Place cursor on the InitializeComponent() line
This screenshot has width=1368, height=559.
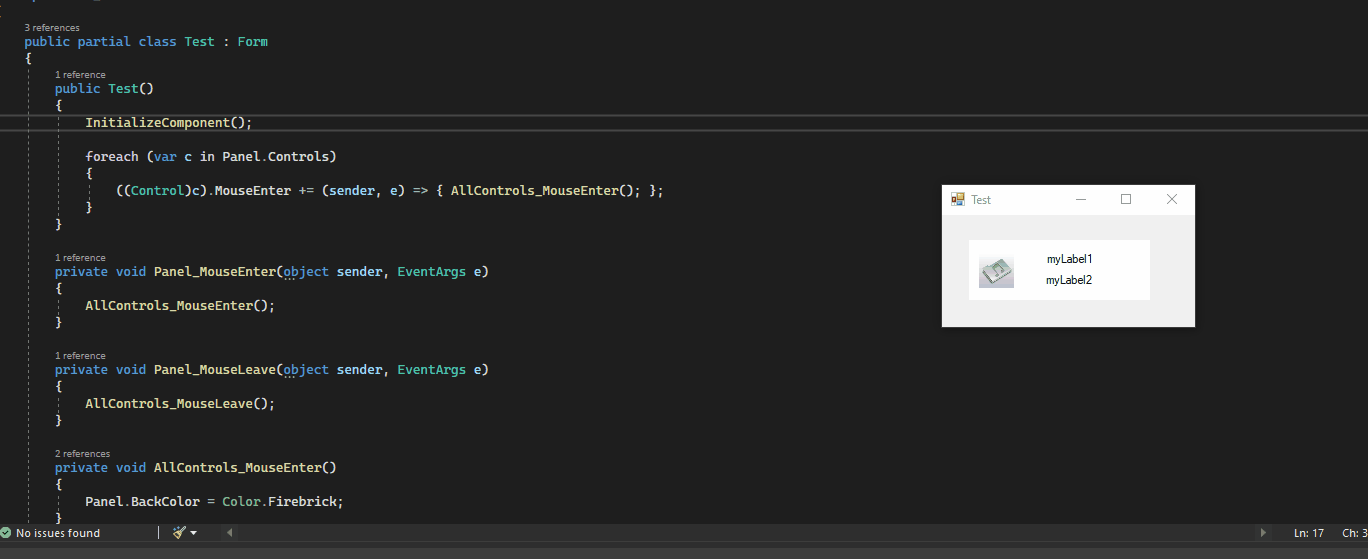point(169,122)
